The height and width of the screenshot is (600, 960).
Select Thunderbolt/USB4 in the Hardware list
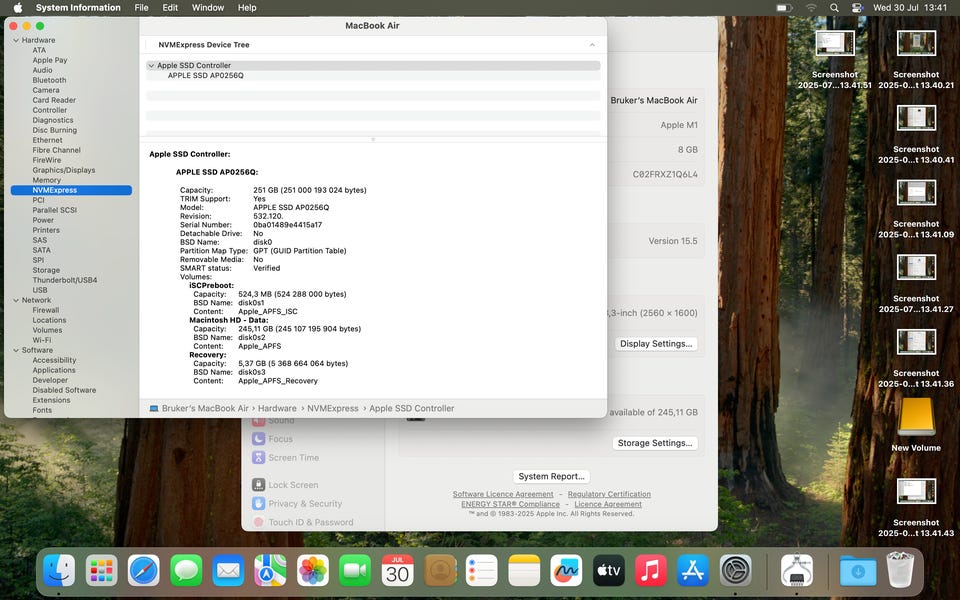(64, 280)
